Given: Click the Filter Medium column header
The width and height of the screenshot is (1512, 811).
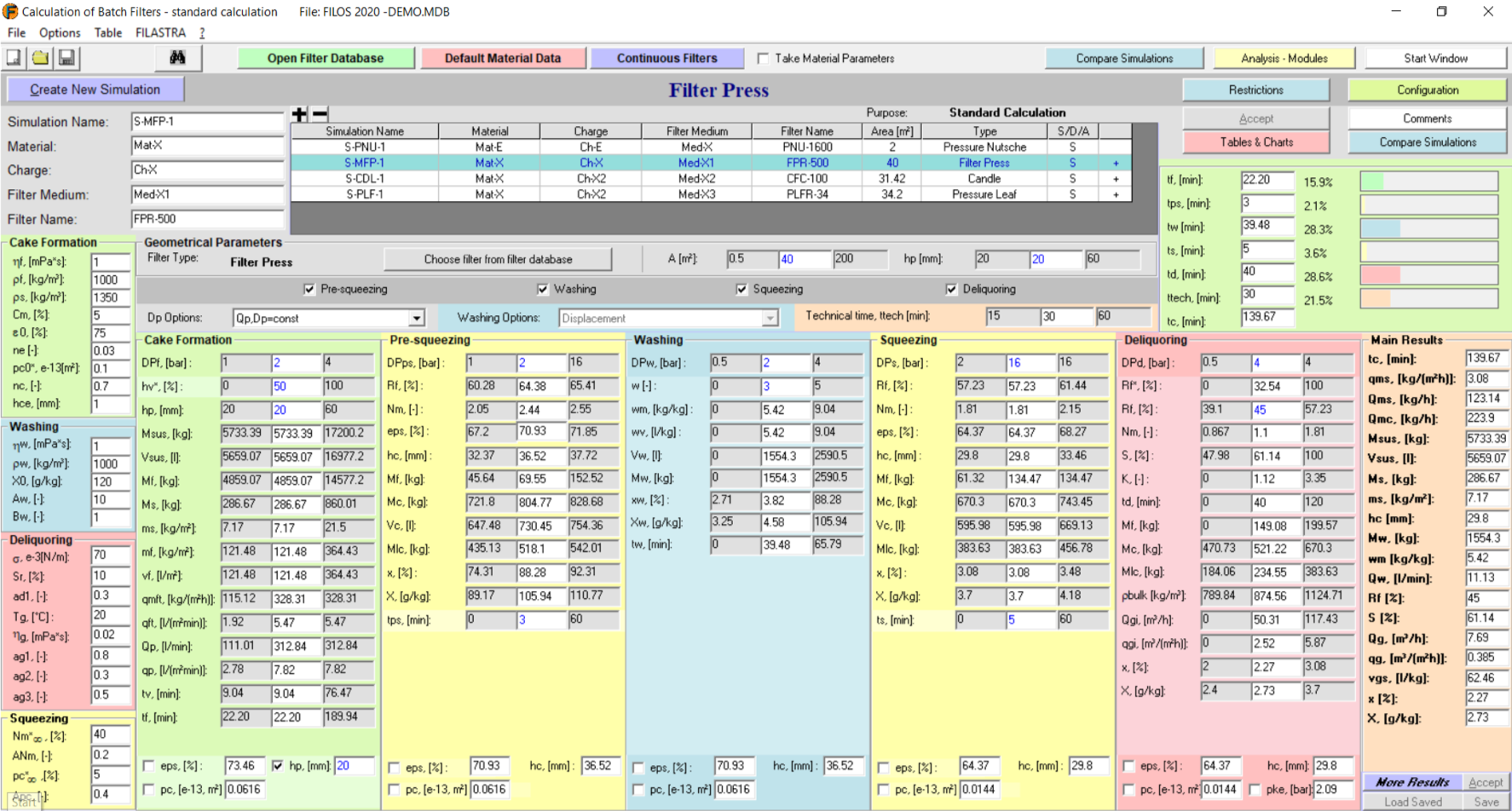Looking at the screenshot, I should pyautogui.click(x=696, y=131).
